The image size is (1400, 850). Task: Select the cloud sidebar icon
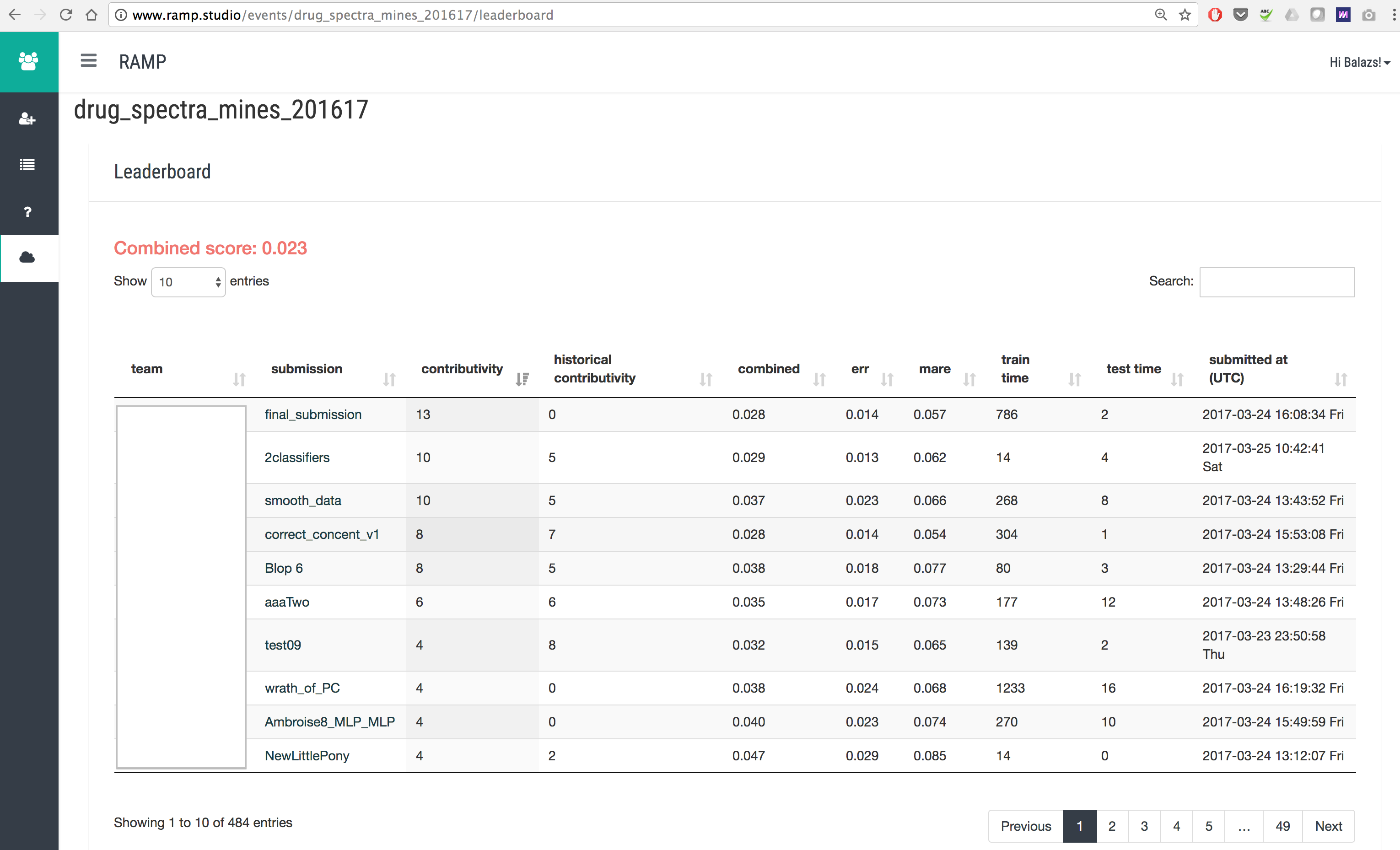click(27, 258)
